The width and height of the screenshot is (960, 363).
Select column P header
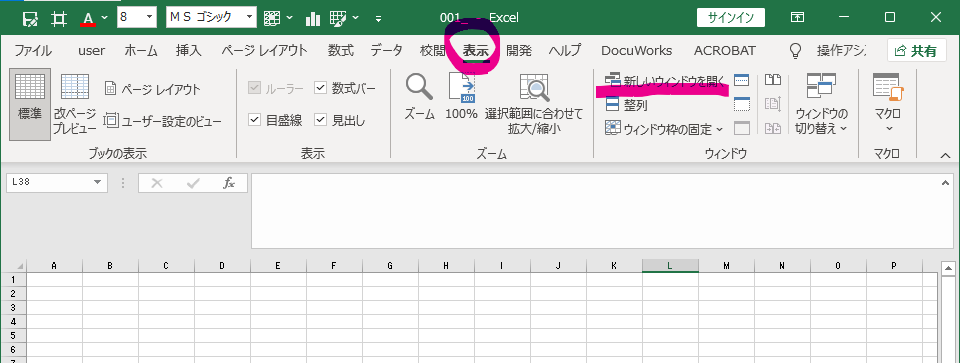894,266
